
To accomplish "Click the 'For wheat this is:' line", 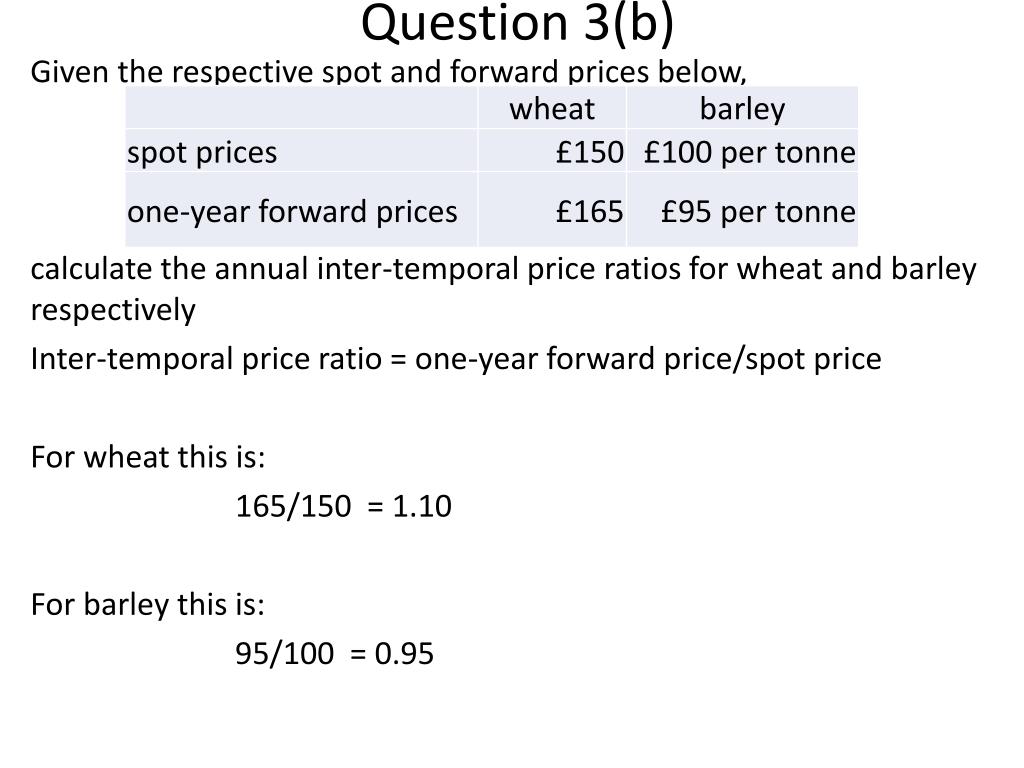I will tap(148, 456).
